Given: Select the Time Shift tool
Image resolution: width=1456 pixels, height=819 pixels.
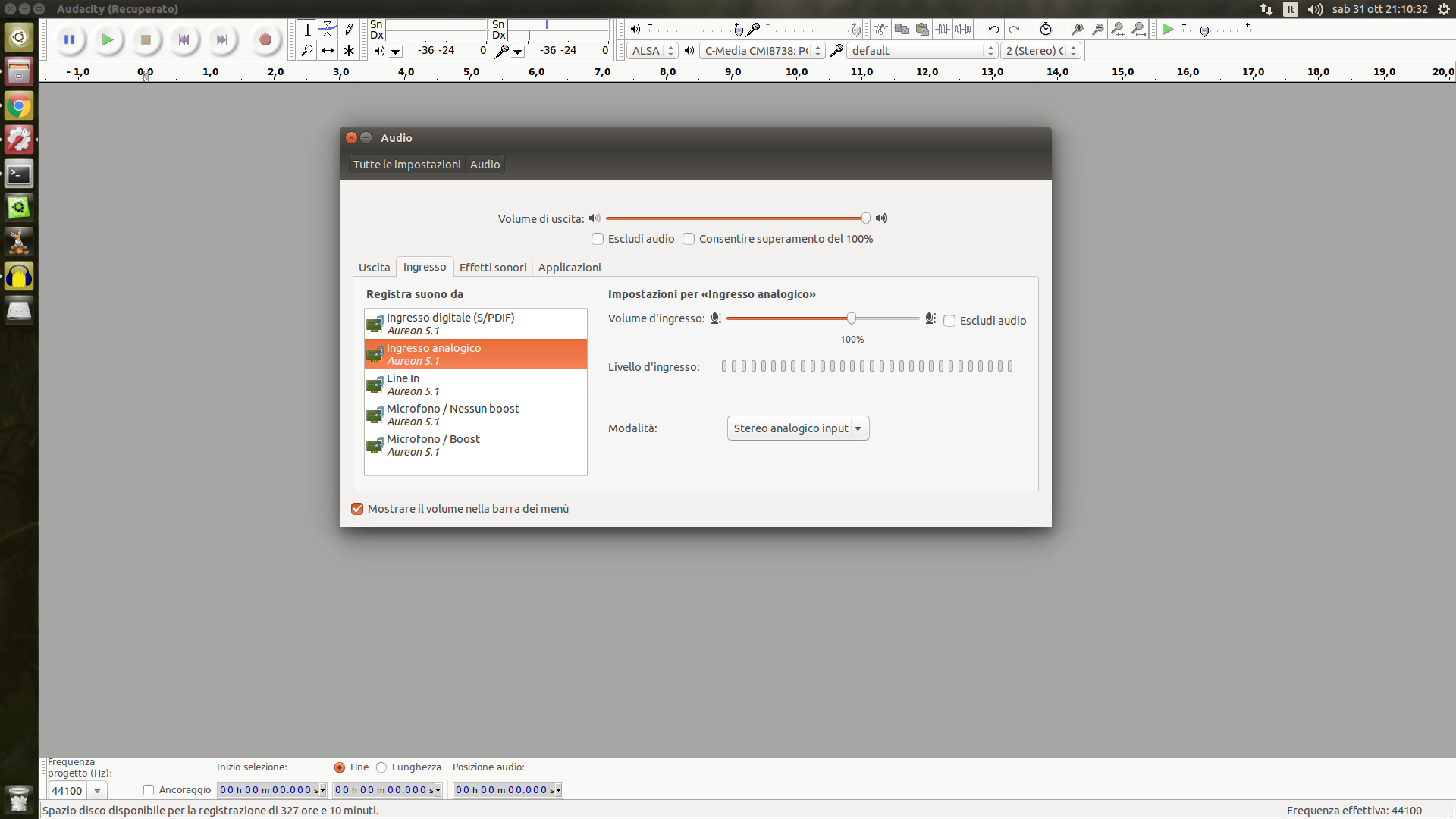Looking at the screenshot, I should [328, 51].
